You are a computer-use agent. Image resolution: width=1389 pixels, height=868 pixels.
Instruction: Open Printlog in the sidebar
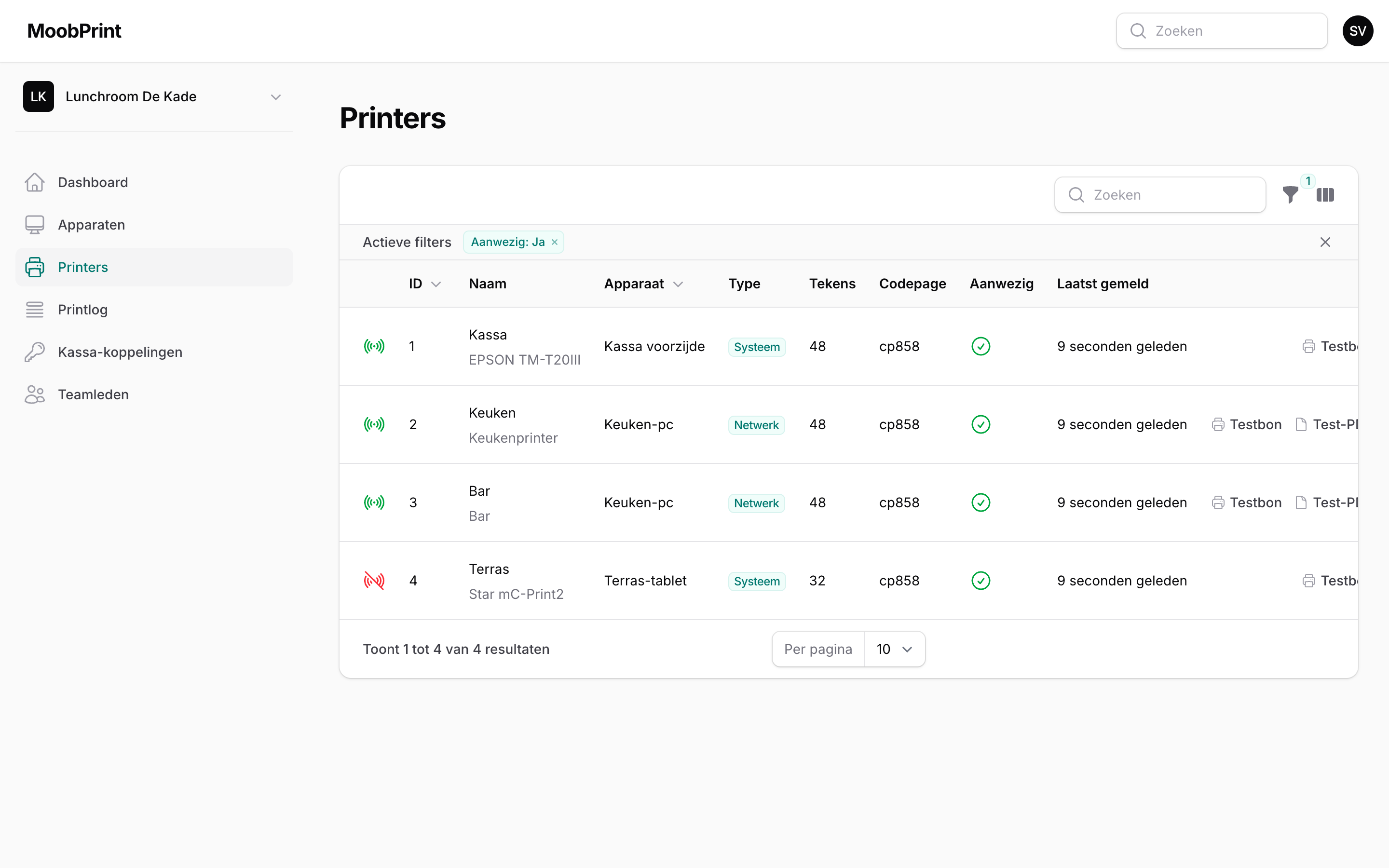(x=154, y=310)
